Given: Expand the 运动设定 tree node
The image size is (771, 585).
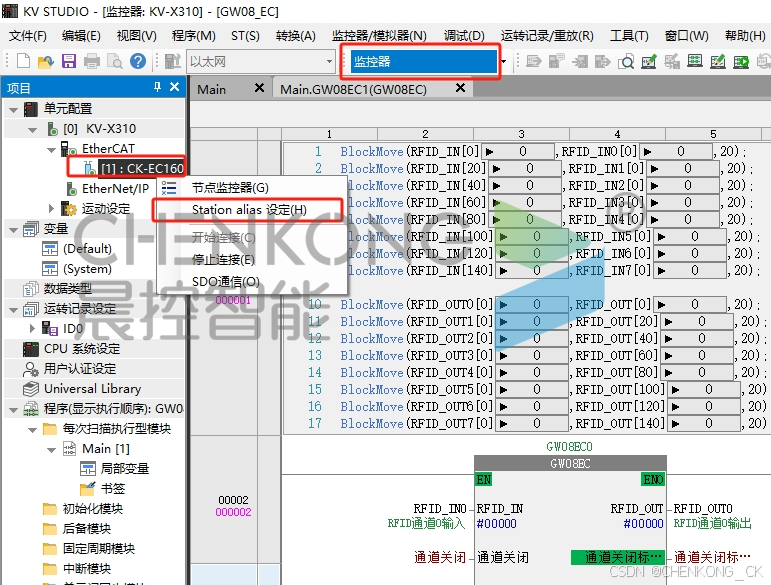Looking at the screenshot, I should tap(51, 208).
